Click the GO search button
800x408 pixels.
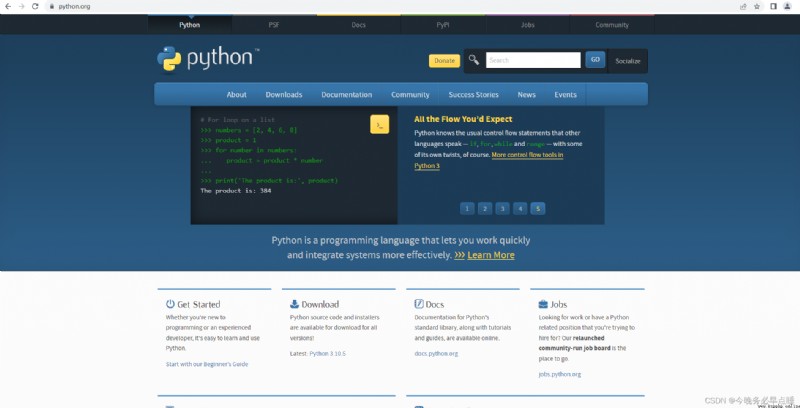pos(595,60)
